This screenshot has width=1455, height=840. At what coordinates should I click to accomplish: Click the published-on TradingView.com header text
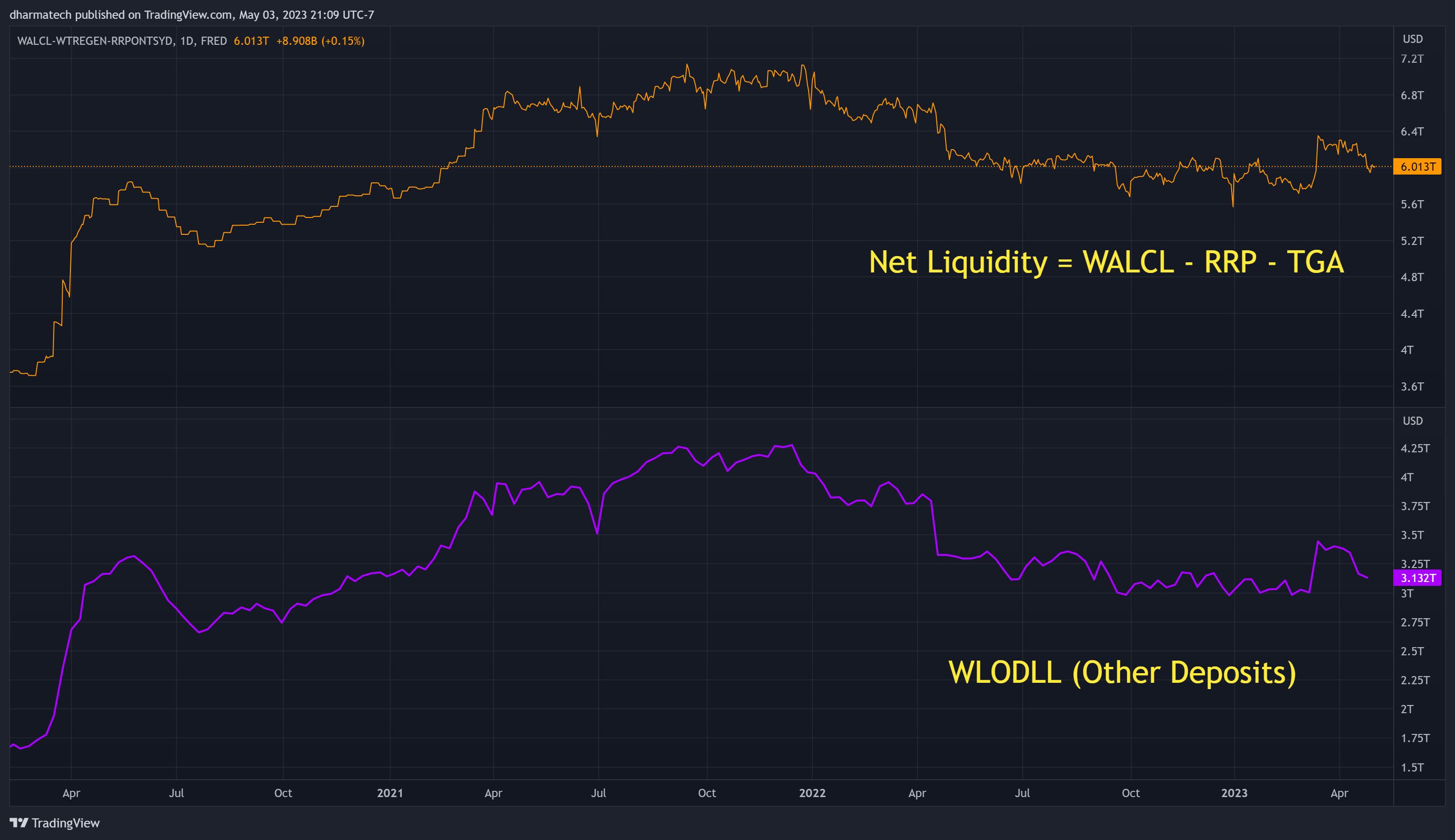[x=192, y=14]
